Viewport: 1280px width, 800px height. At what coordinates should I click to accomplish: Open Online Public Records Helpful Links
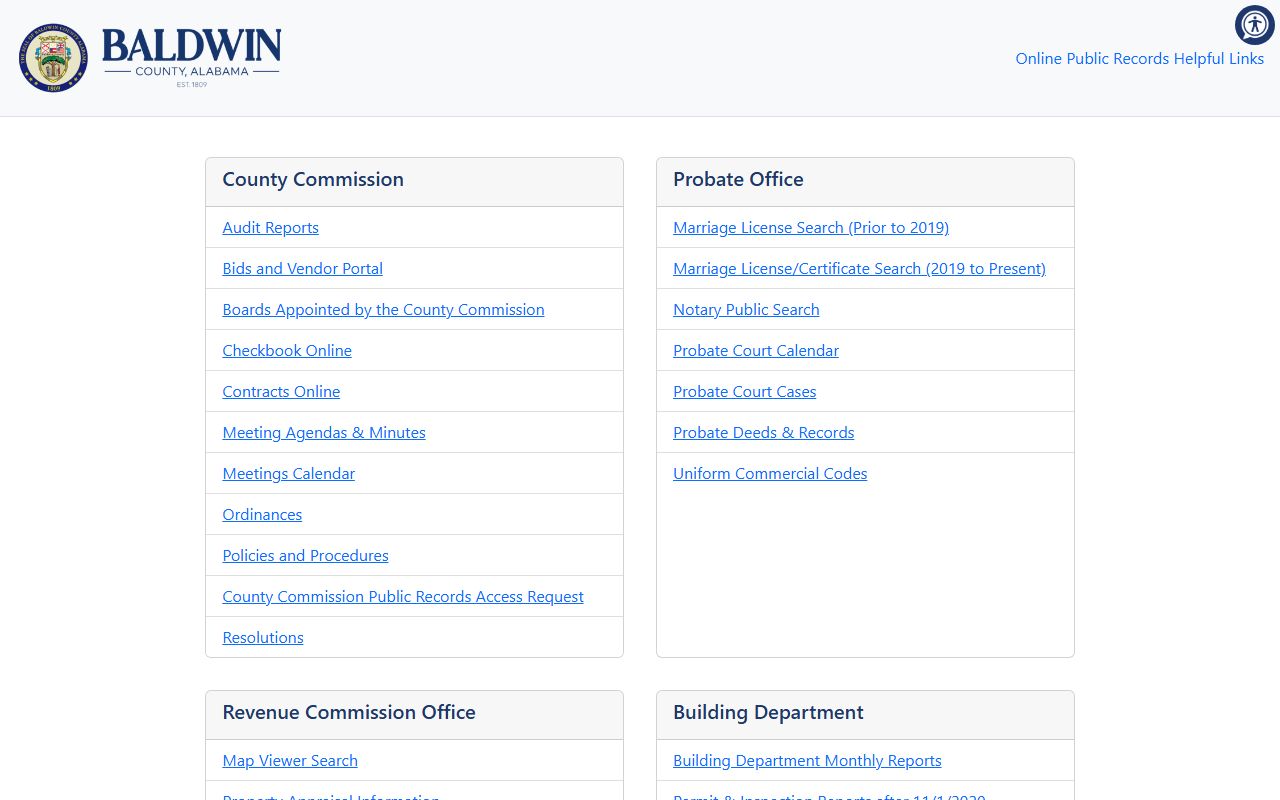1139,59
